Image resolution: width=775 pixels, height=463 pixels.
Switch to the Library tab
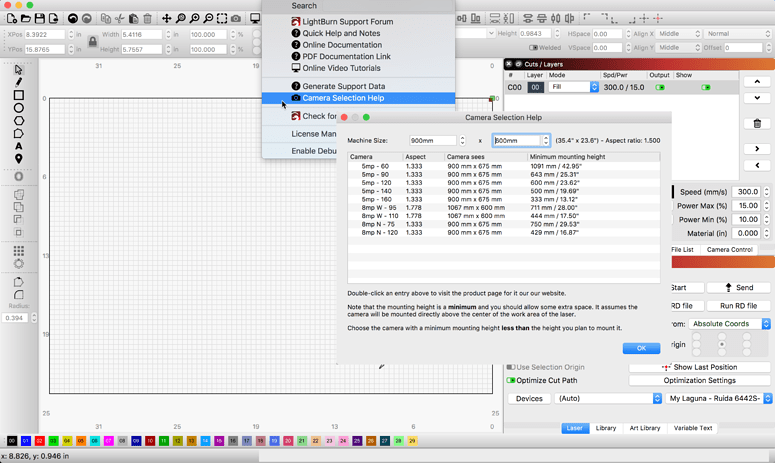click(606, 428)
